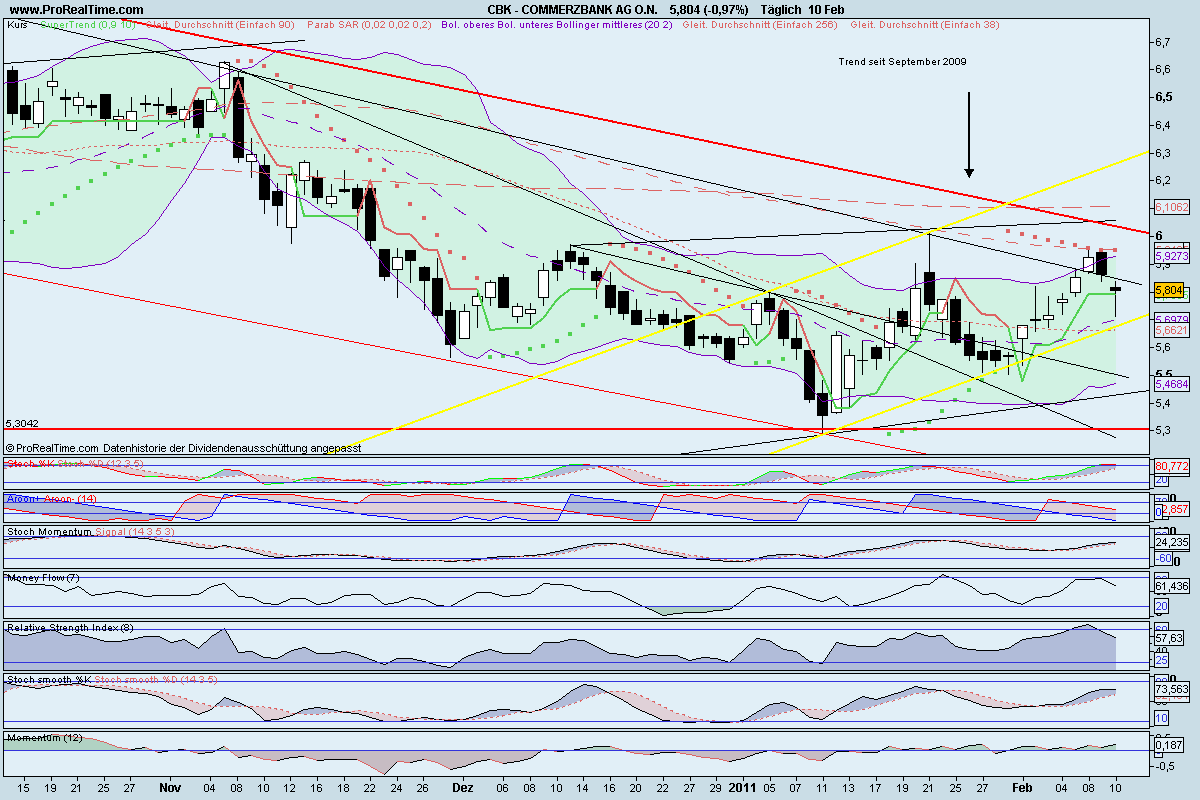Click the 6,4 tick on the price axis
This screenshot has height=800, width=1200.
[1163, 125]
